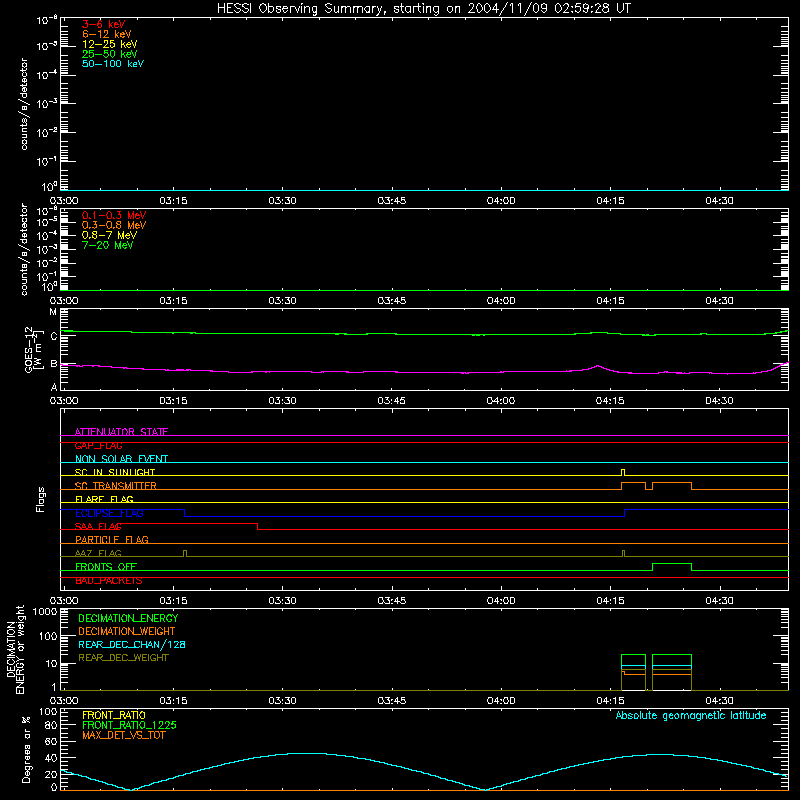Select the SAA_FLAG label
This screenshot has width=800, height=800.
pyautogui.click(x=98, y=526)
